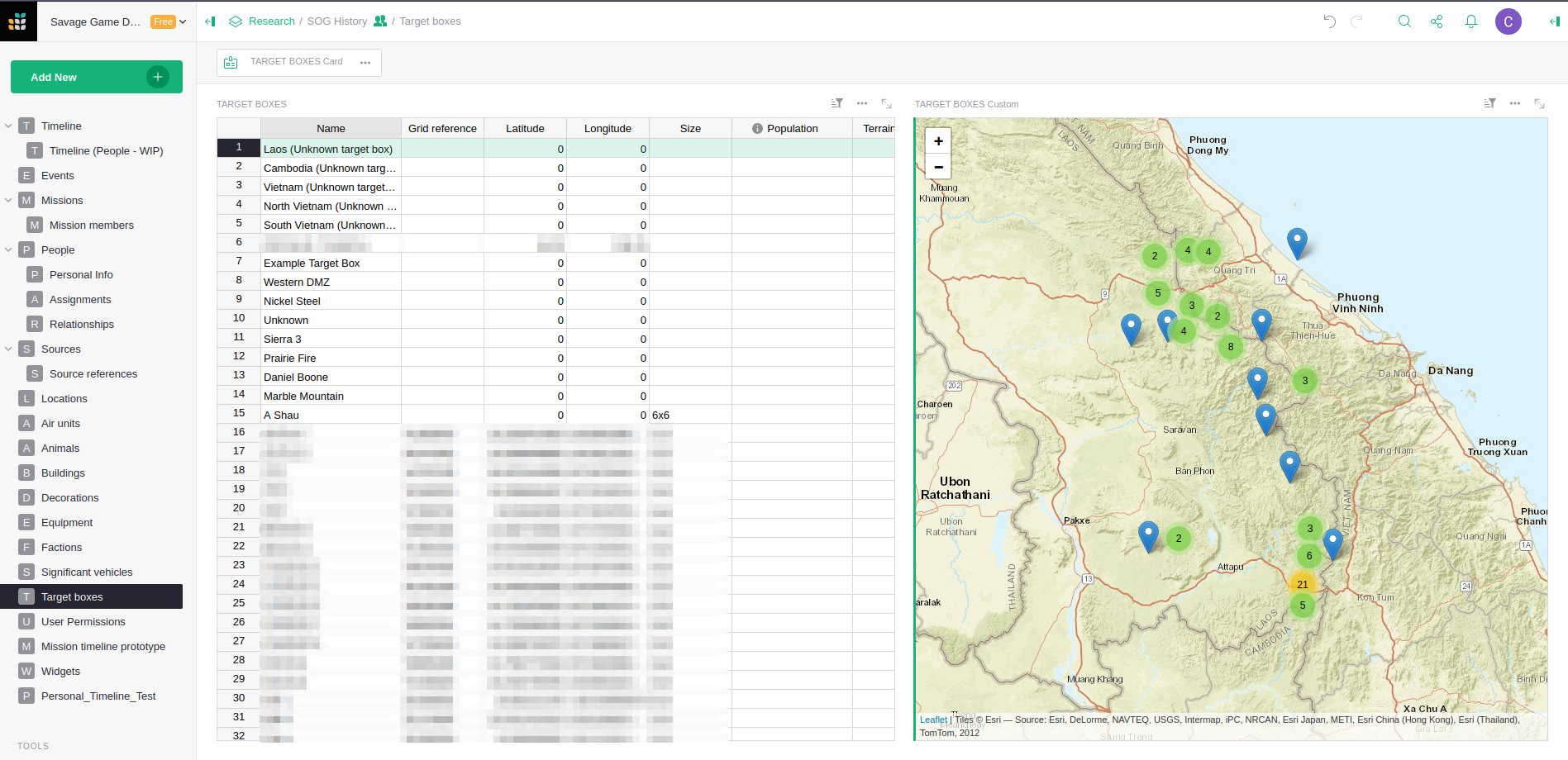Viewport: 1568px width, 760px height.
Task: Click the share icon in top bar
Action: point(1437,21)
